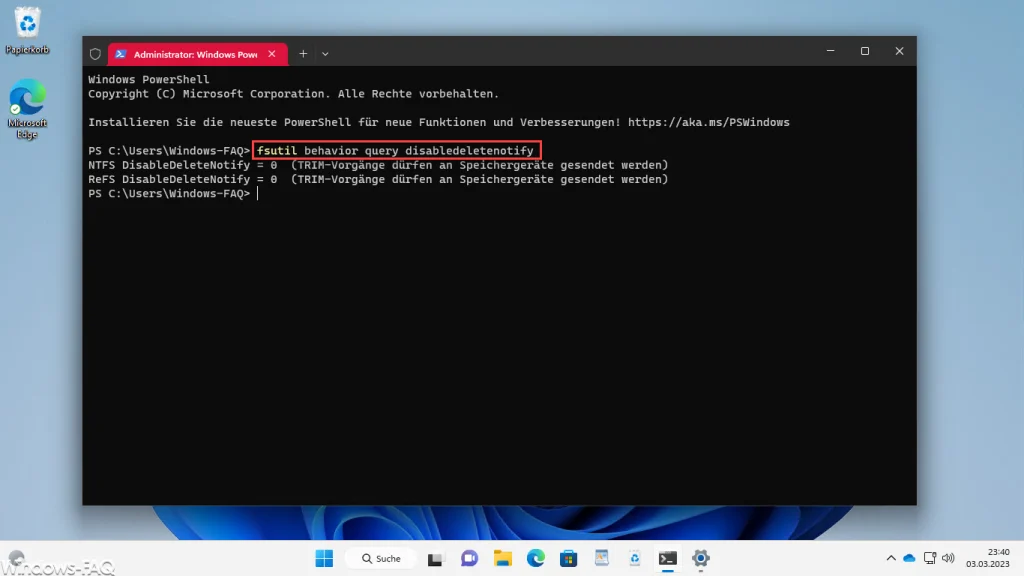Viewport: 1024px width, 576px height.
Task: Click the Terminal icon on the taskbar
Action: coord(667,558)
